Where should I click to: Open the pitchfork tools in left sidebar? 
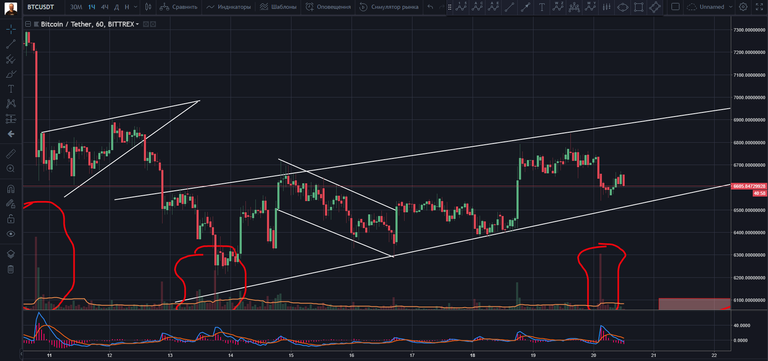pyautogui.click(x=11, y=59)
